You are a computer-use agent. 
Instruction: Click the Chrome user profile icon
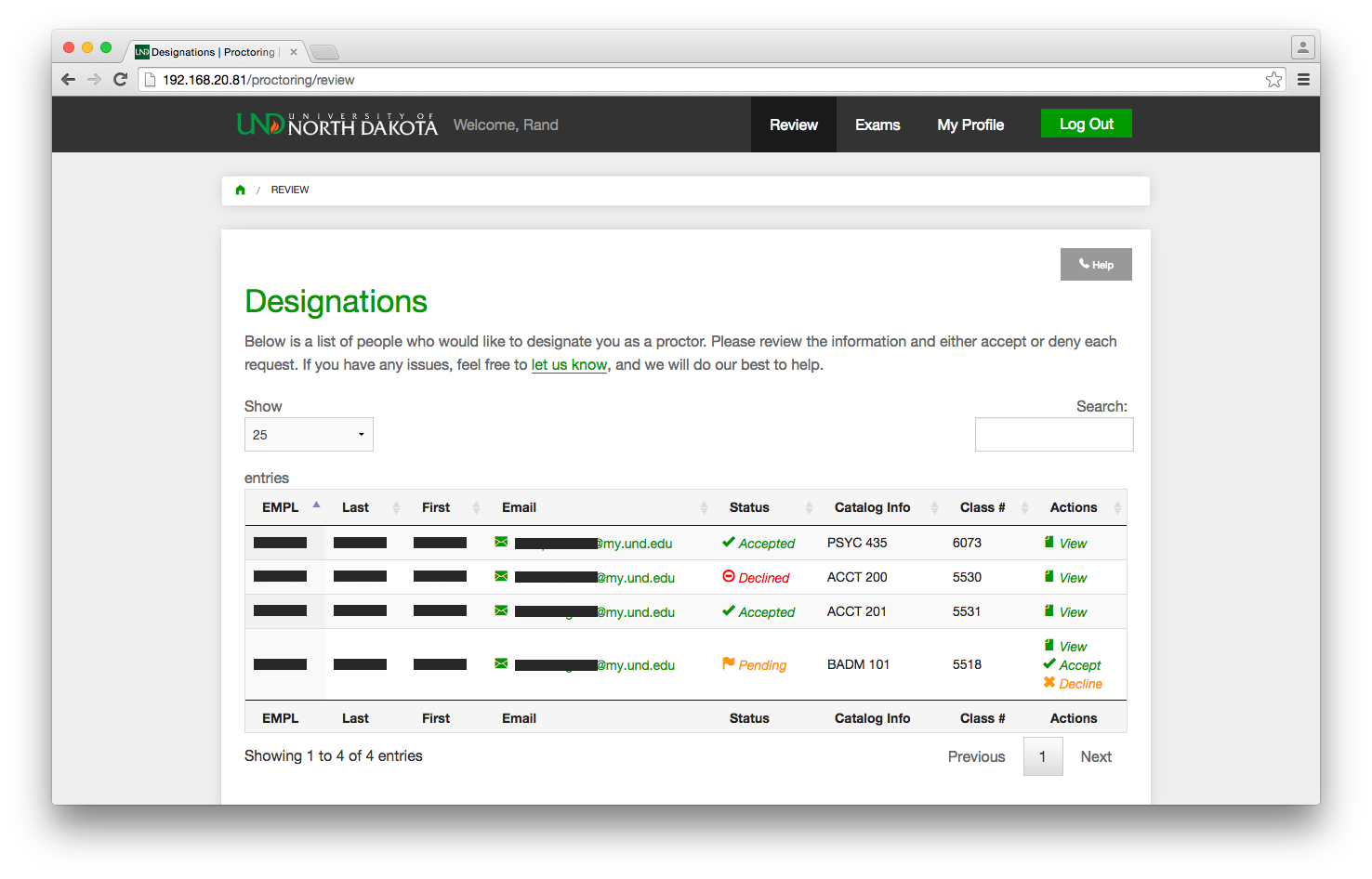1302,46
